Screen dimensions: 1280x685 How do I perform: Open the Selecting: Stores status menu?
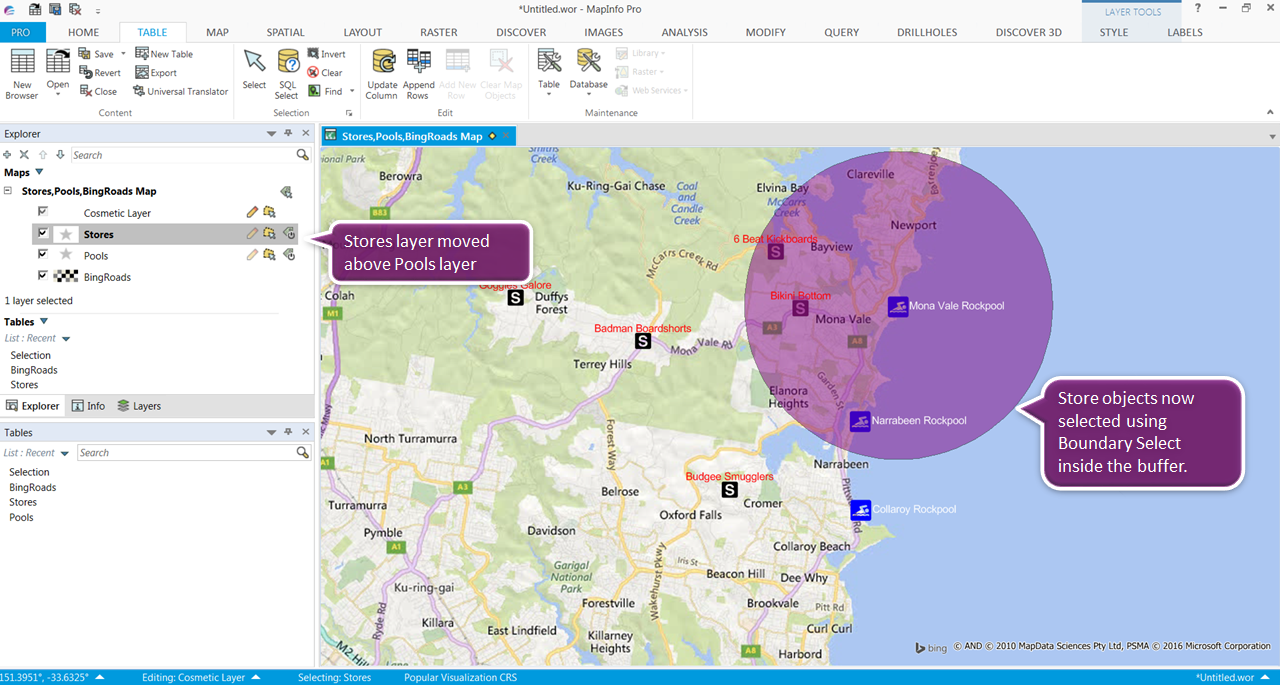pos(335,677)
